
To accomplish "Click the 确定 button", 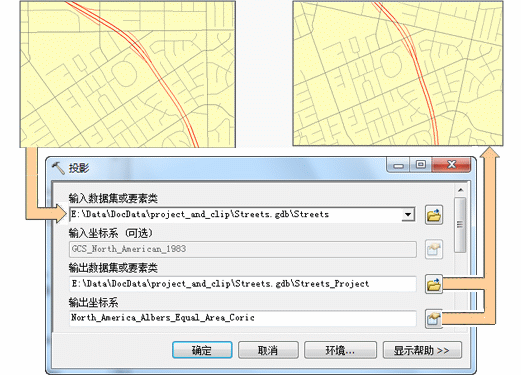I will point(202,350).
